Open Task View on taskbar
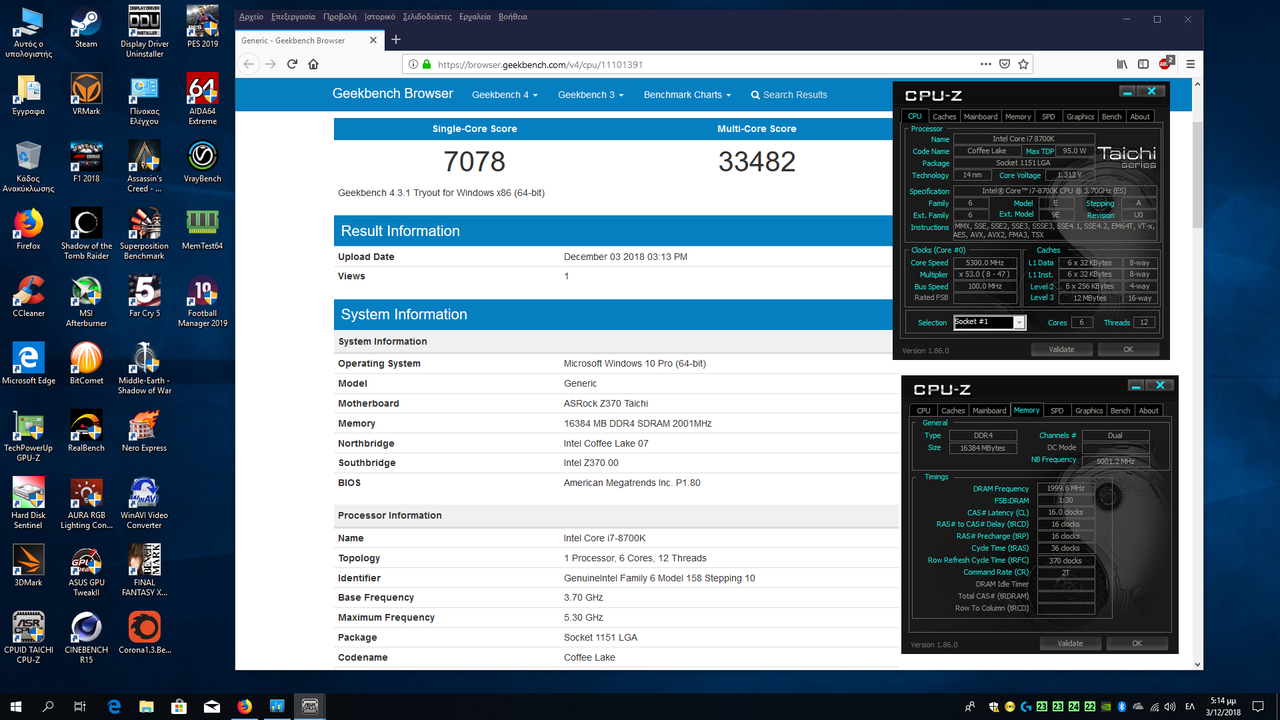The height and width of the screenshot is (720, 1280). 80,706
